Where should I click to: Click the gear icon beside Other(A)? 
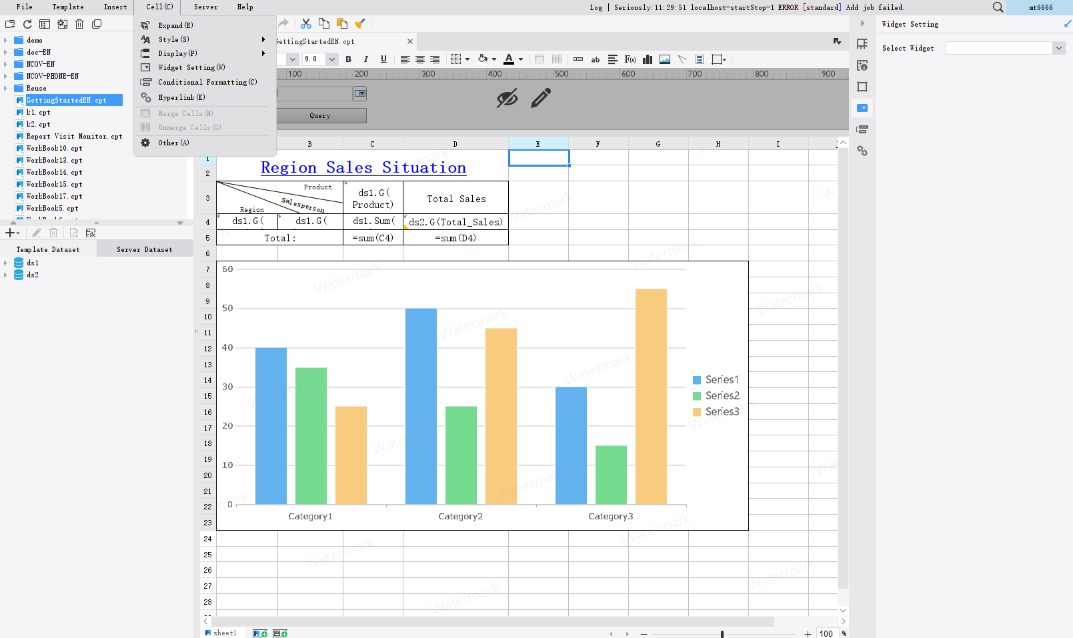tap(145, 142)
